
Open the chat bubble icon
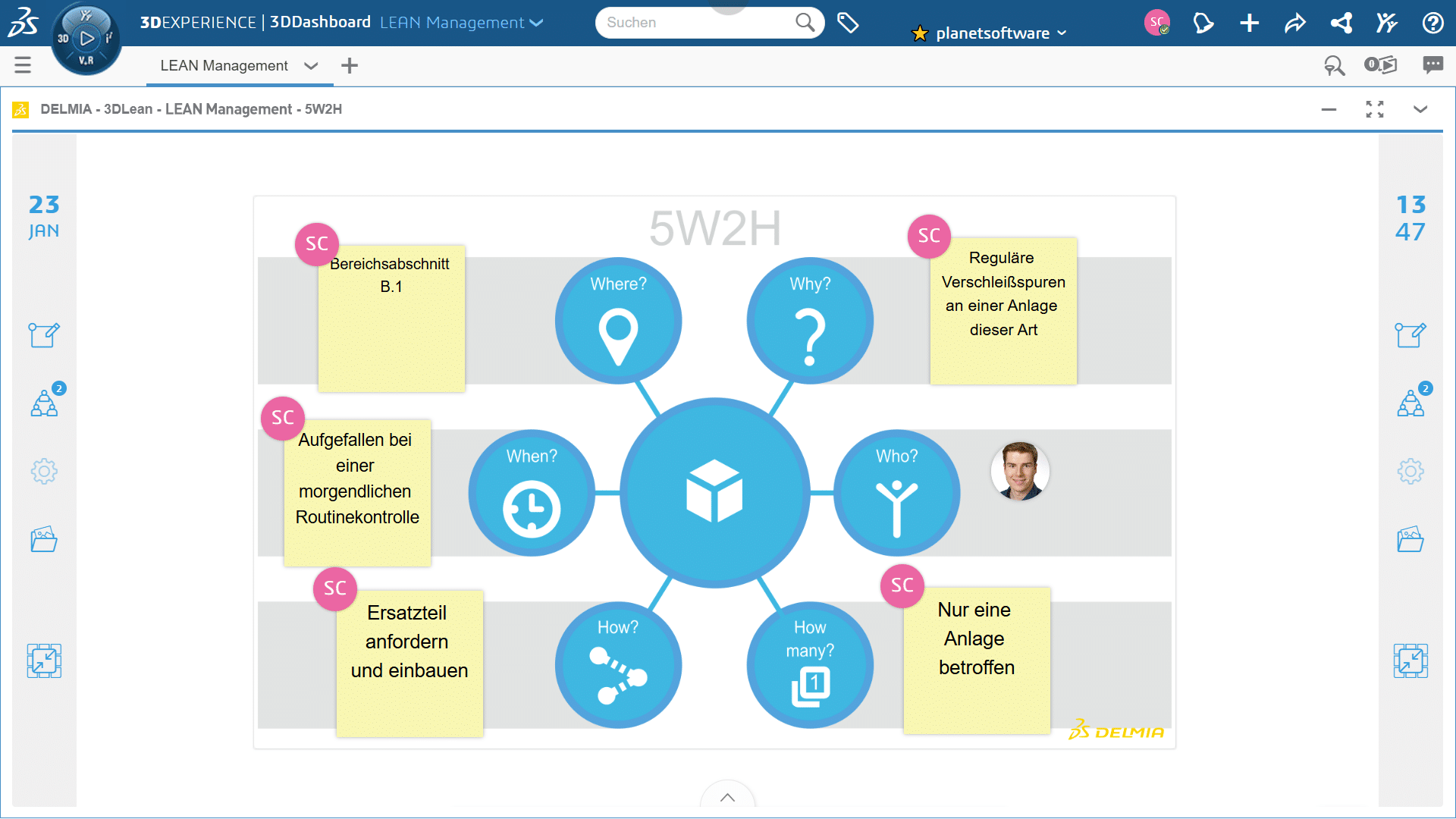(1432, 65)
